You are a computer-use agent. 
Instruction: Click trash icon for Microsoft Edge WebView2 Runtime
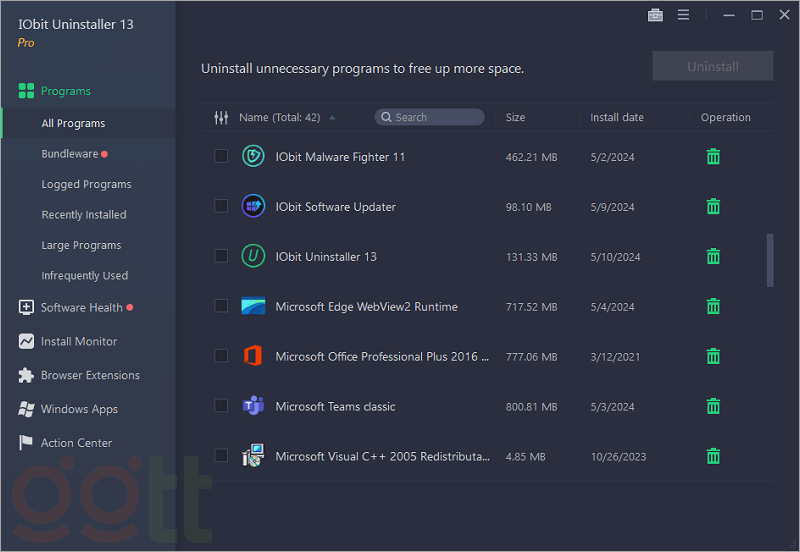713,306
